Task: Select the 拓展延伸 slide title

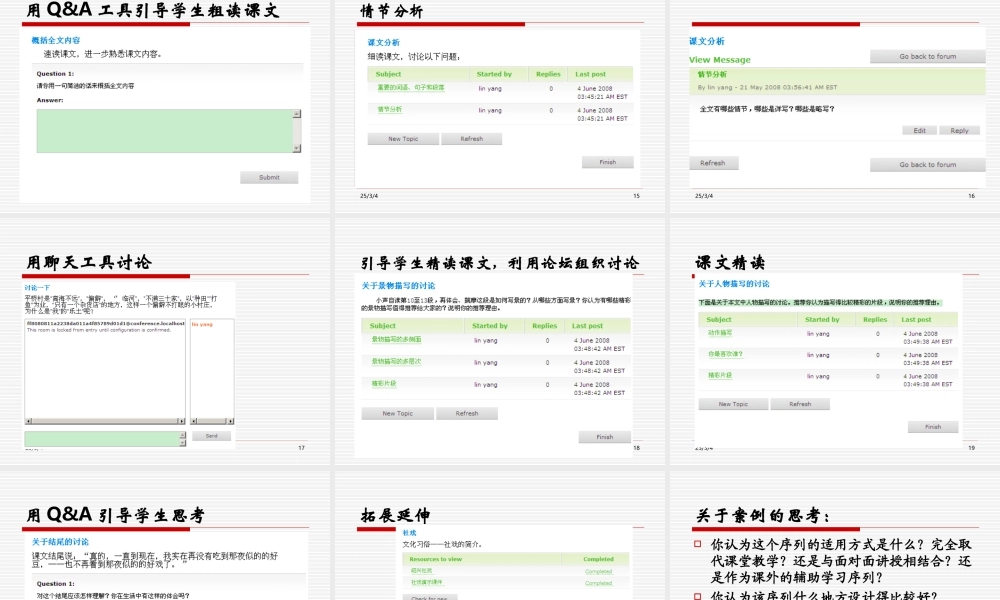Action: click(395, 515)
